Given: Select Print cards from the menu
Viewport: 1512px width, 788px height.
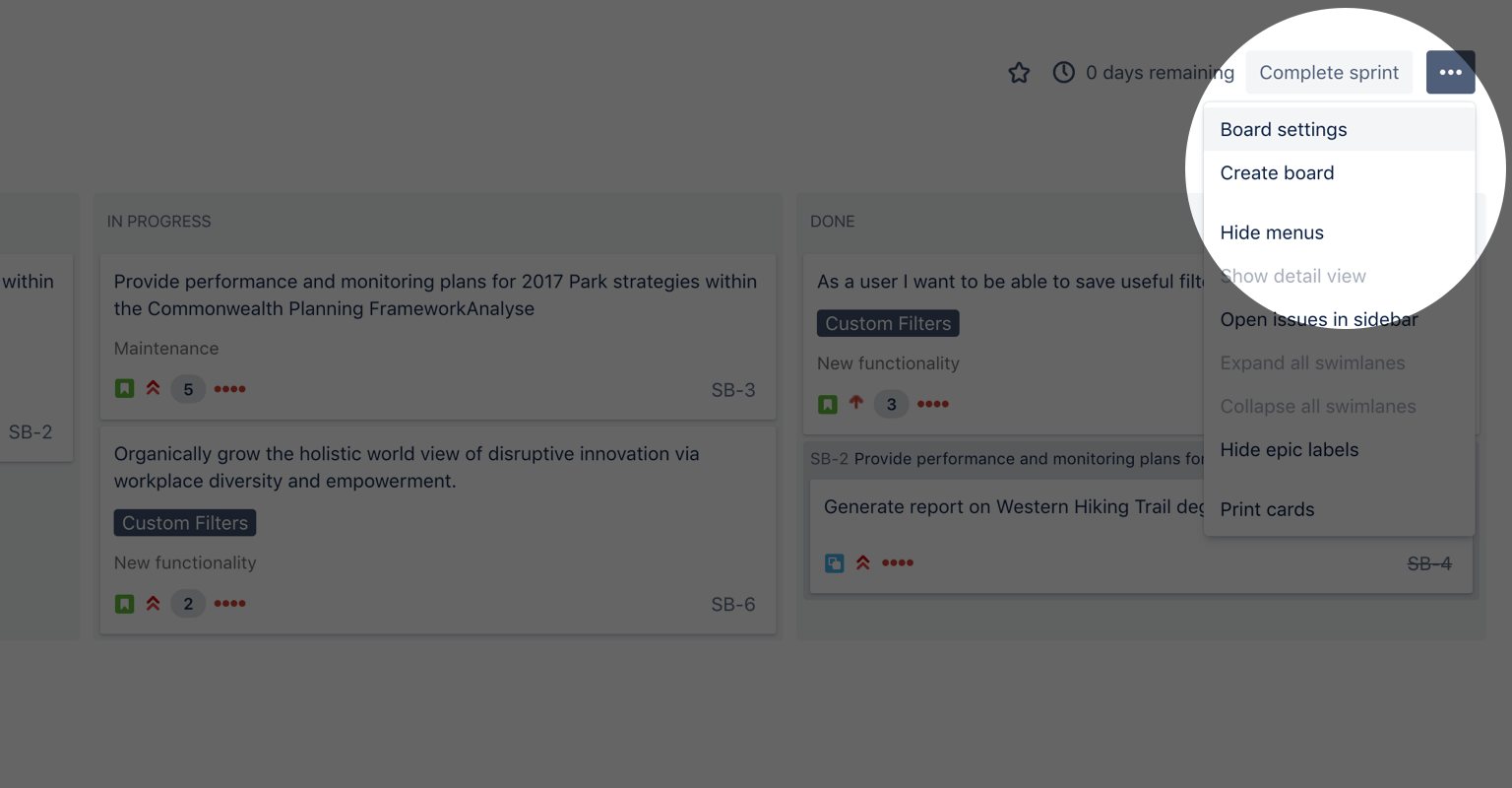Looking at the screenshot, I should tap(1267, 509).
